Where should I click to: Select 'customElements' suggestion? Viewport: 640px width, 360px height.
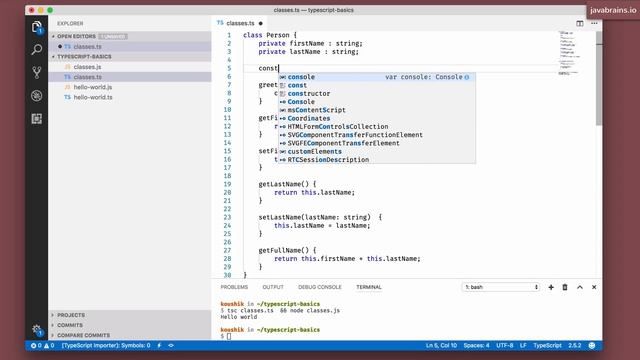pyautogui.click(x=377, y=151)
